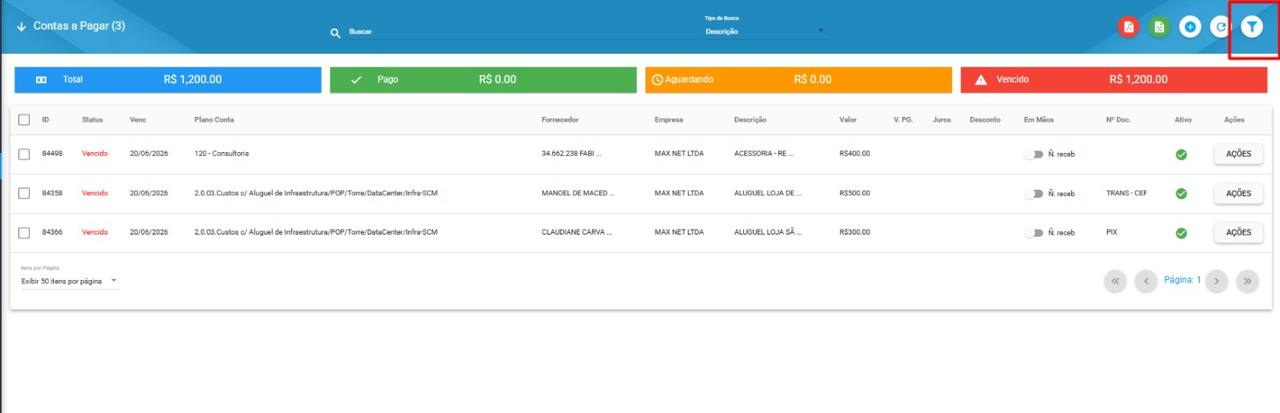
Task: Open AÇÕES for 120 - Consultoria row
Action: pos(1238,154)
